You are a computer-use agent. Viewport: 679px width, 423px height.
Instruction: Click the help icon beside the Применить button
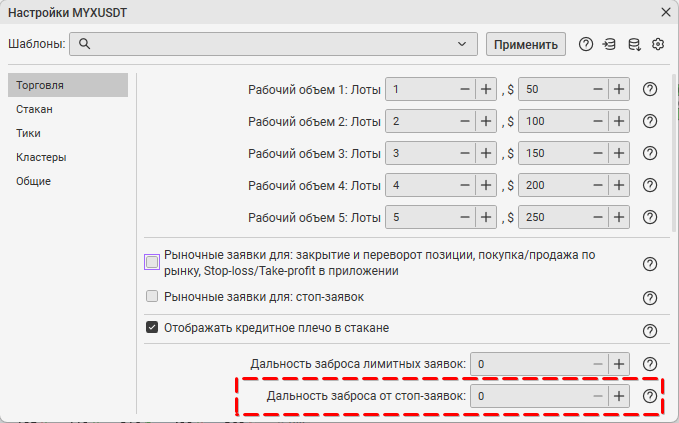(586, 44)
